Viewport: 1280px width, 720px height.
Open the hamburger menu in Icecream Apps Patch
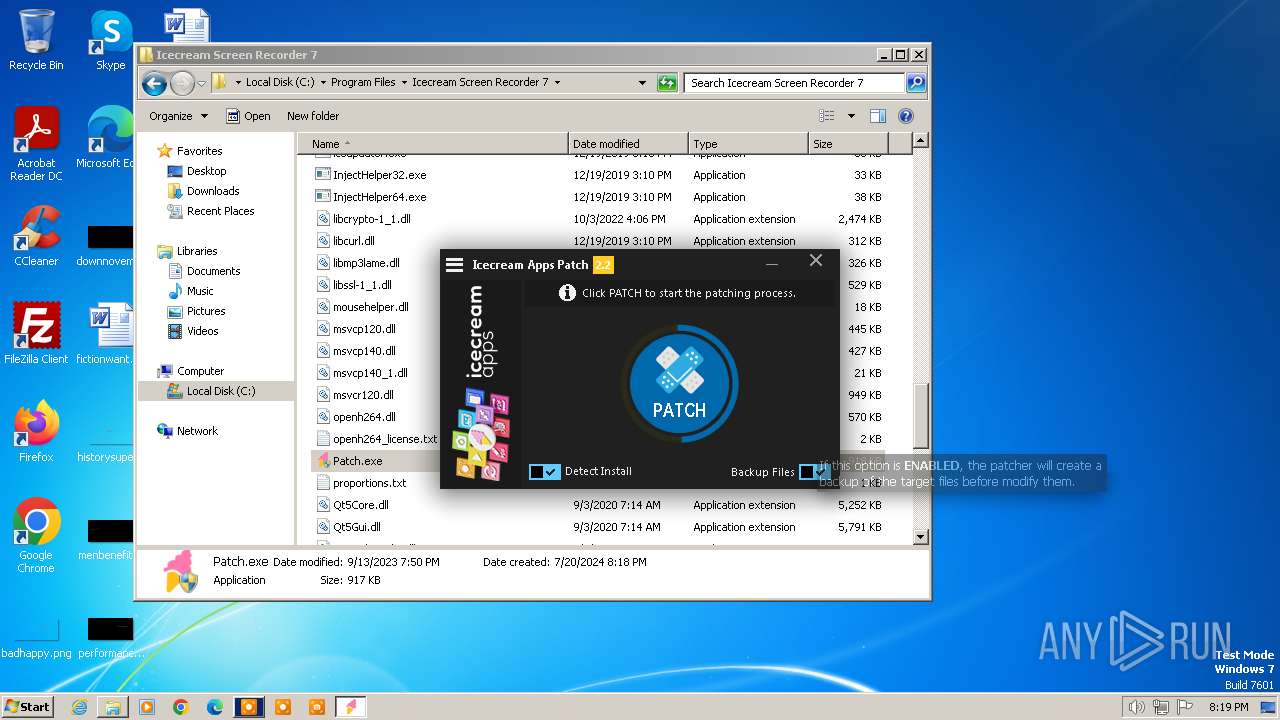tap(454, 265)
